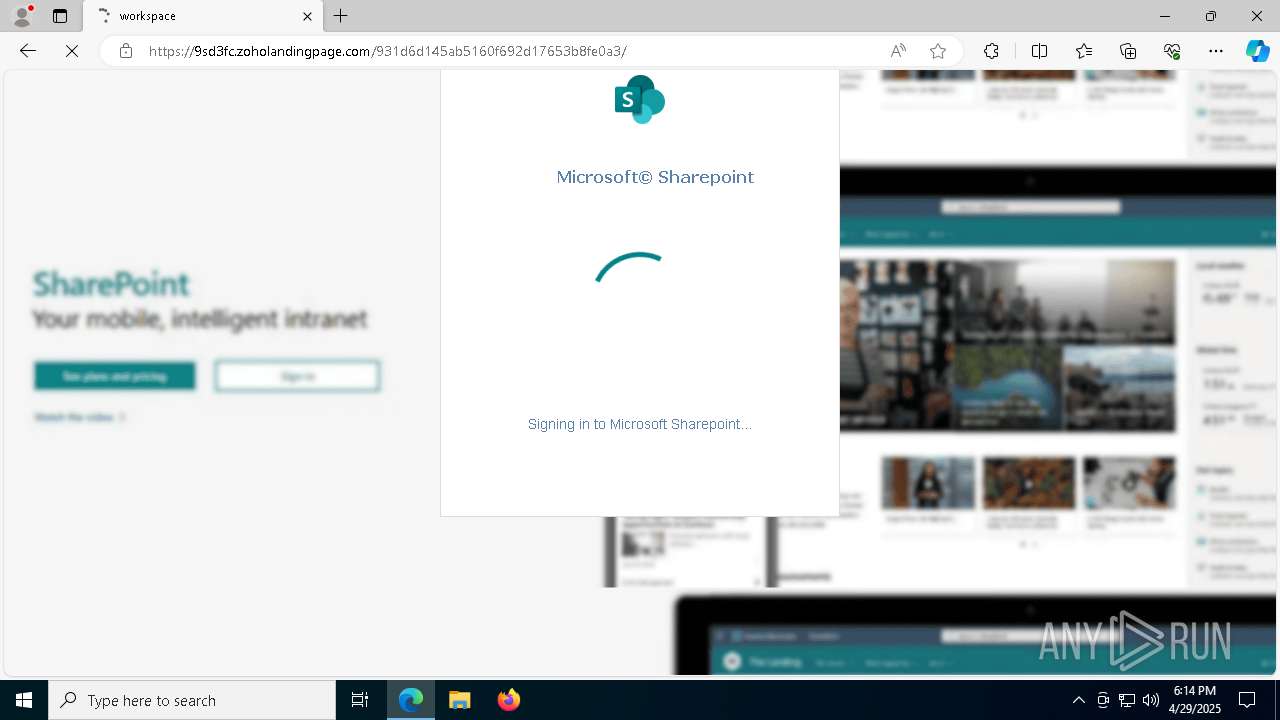This screenshot has width=1280, height=720.
Task: Open the Copilot sidebar icon
Action: click(1257, 51)
